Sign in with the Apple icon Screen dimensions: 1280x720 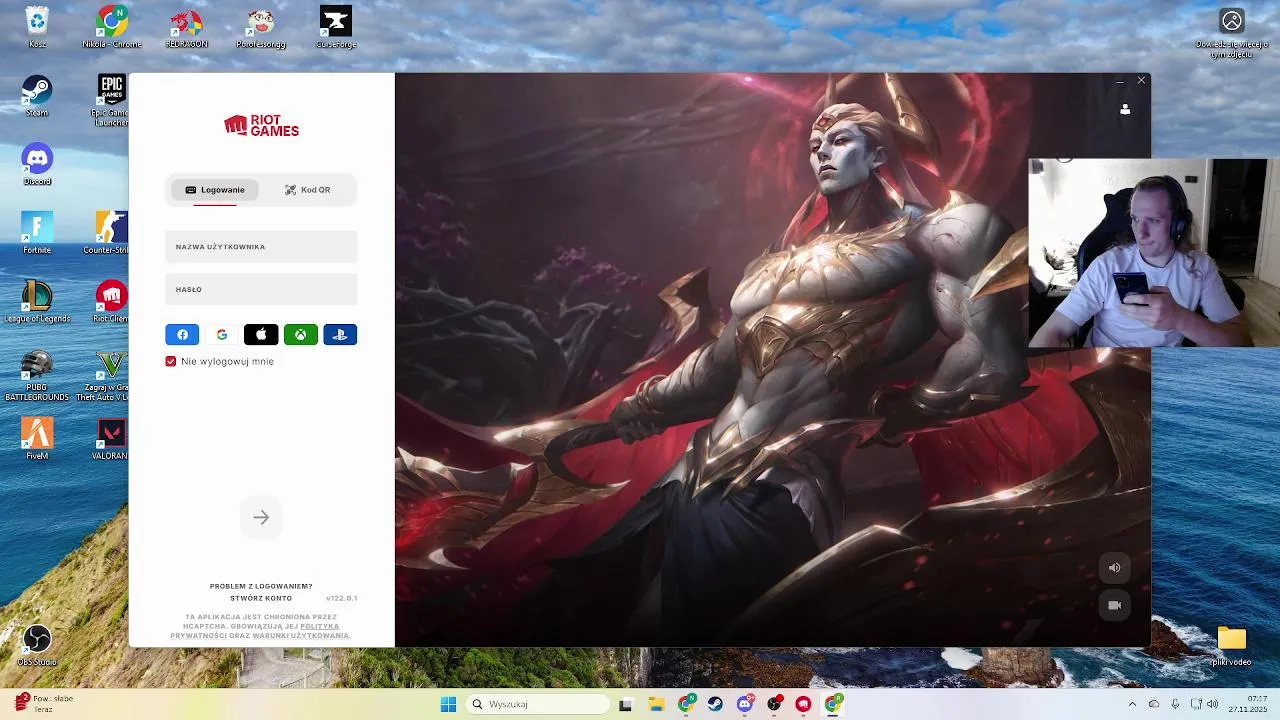[x=261, y=335]
